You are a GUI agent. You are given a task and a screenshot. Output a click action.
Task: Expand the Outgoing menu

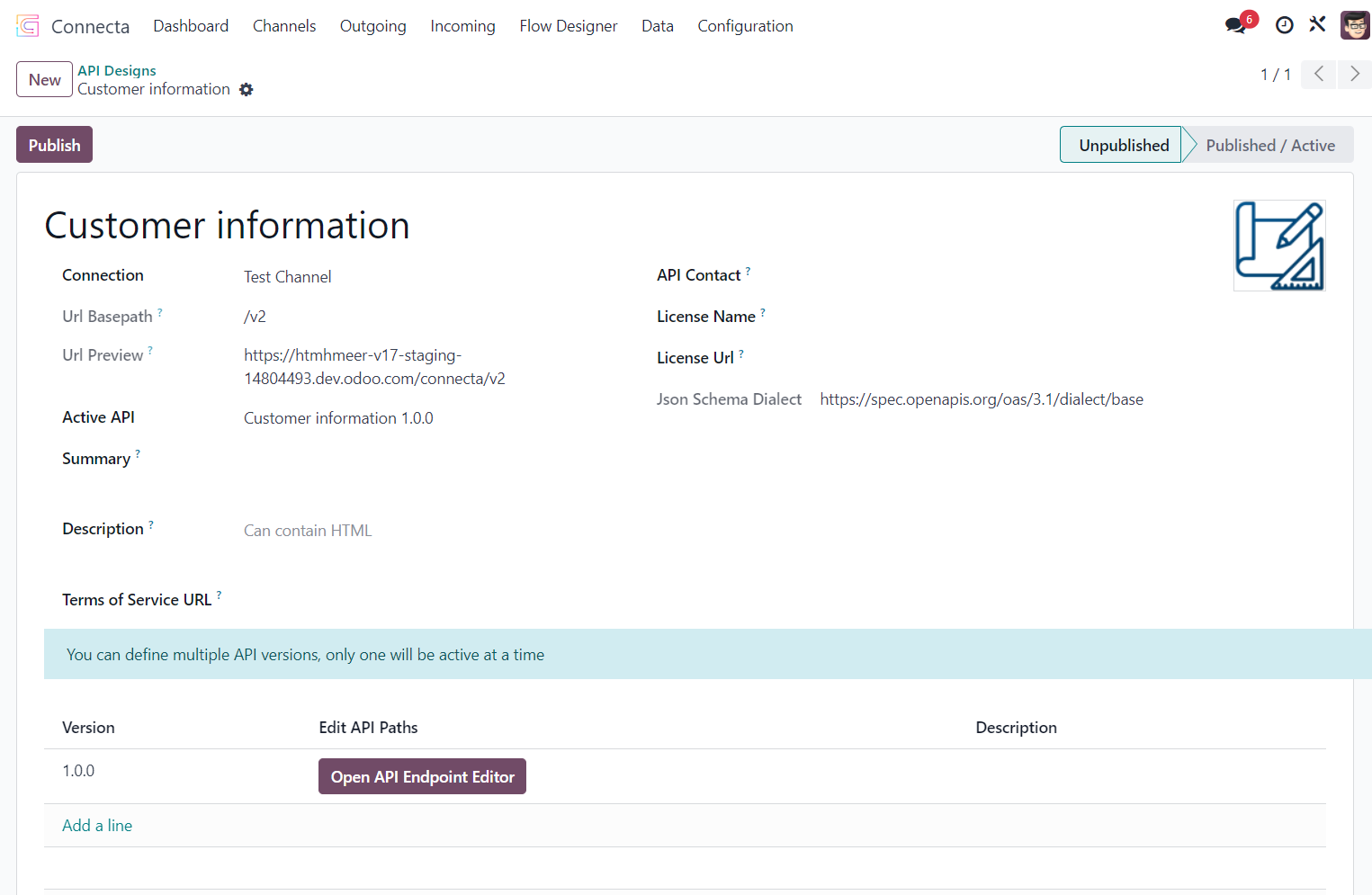372,26
